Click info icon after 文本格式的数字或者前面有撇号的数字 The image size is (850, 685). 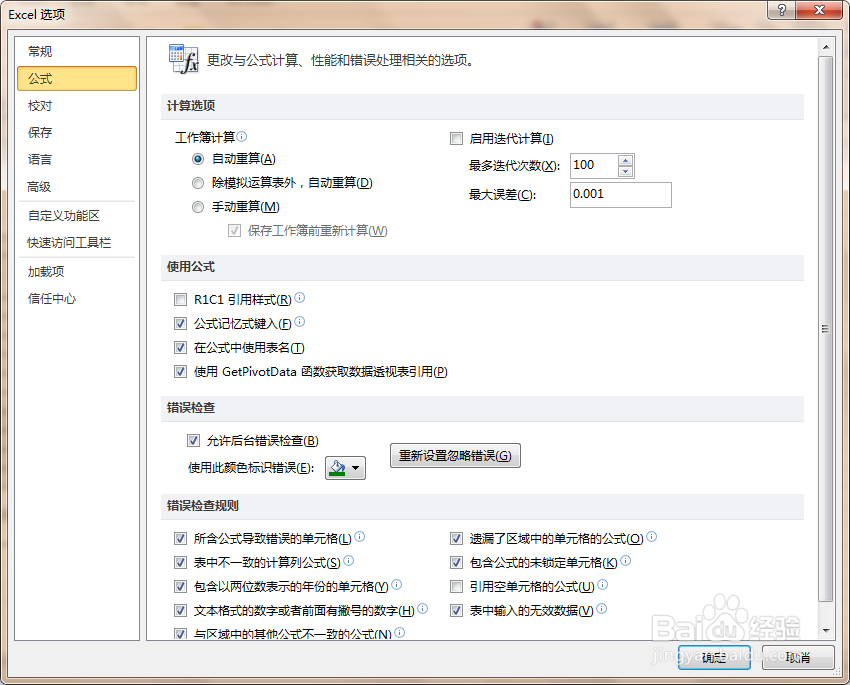423,609
